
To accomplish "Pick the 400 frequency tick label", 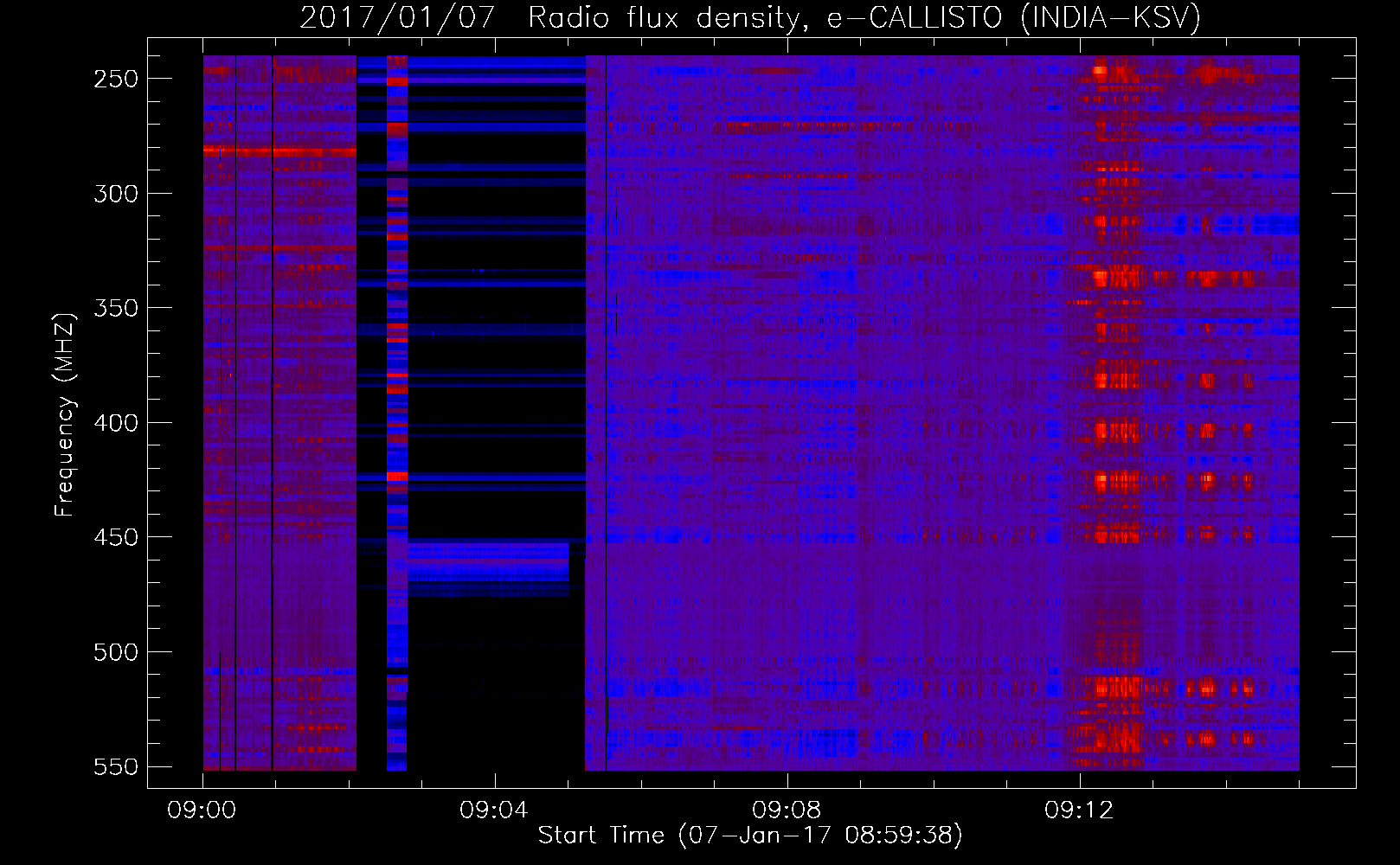I will 116,423.
